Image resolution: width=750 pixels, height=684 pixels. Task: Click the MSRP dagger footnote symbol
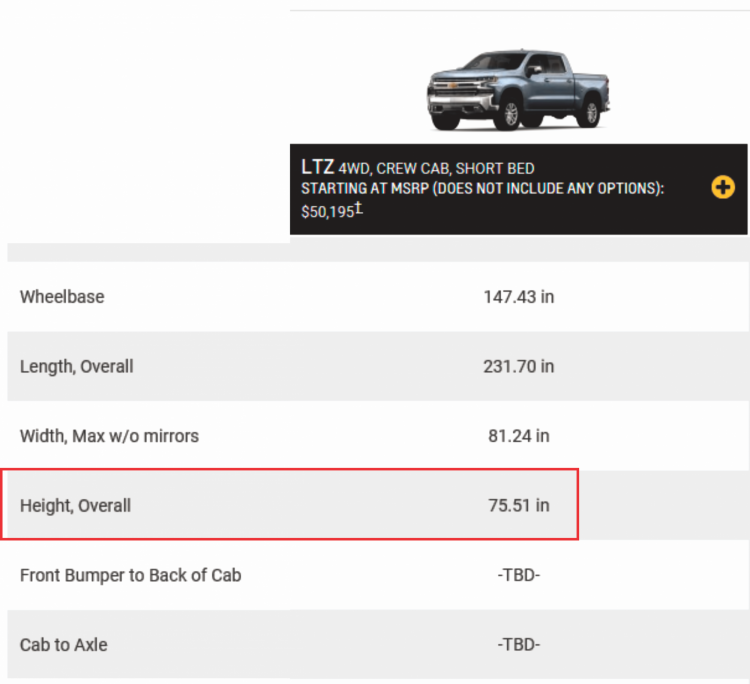[x=359, y=209]
